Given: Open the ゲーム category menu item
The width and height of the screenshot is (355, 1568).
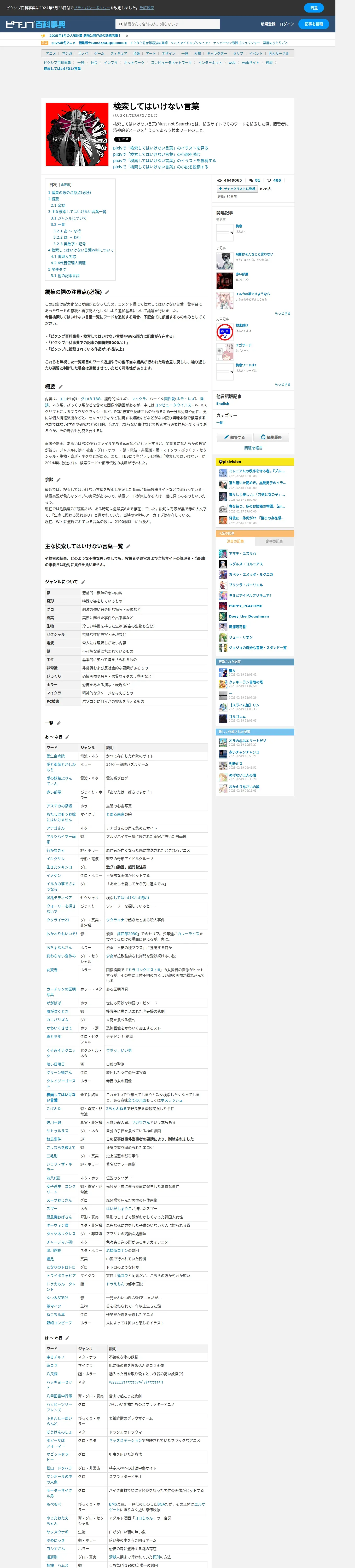Looking at the screenshot, I should [x=99, y=54].
